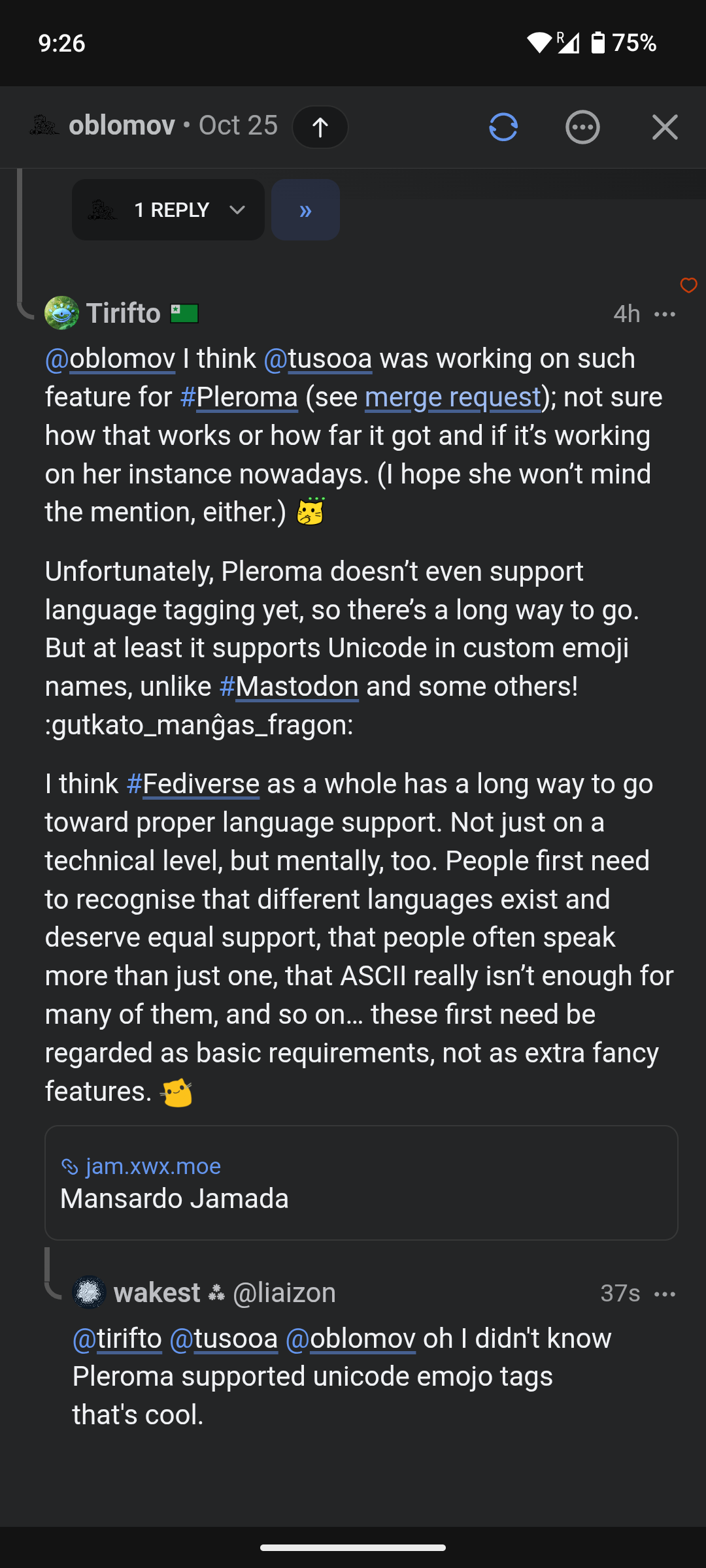Viewport: 706px width, 1568px height.
Task: Tap the Esperanto flag emoji beside Tirifto
Action: pyautogui.click(x=184, y=314)
